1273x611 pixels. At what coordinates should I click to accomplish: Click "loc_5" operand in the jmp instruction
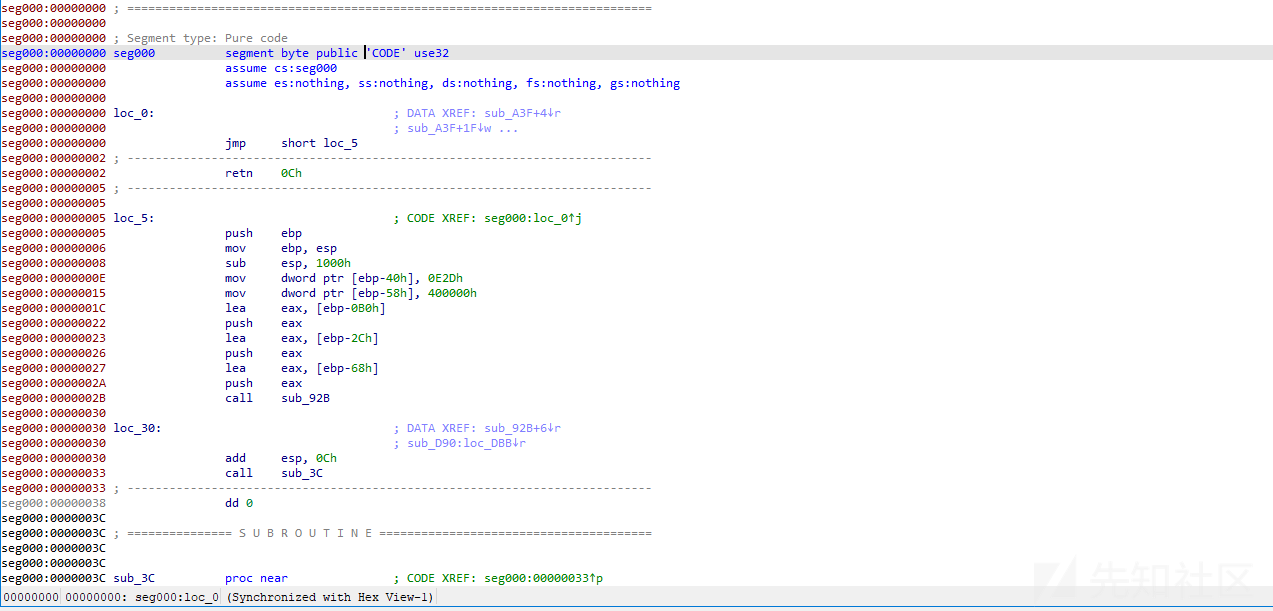pyautogui.click(x=340, y=143)
